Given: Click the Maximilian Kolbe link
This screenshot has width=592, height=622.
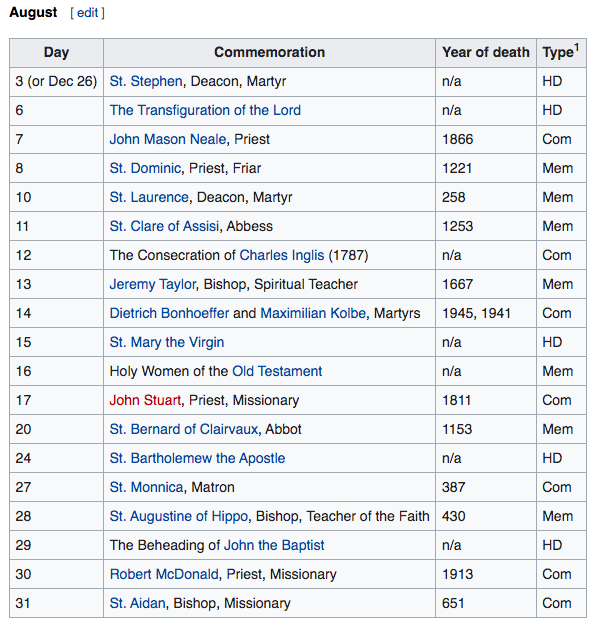Looking at the screenshot, I should [313, 313].
